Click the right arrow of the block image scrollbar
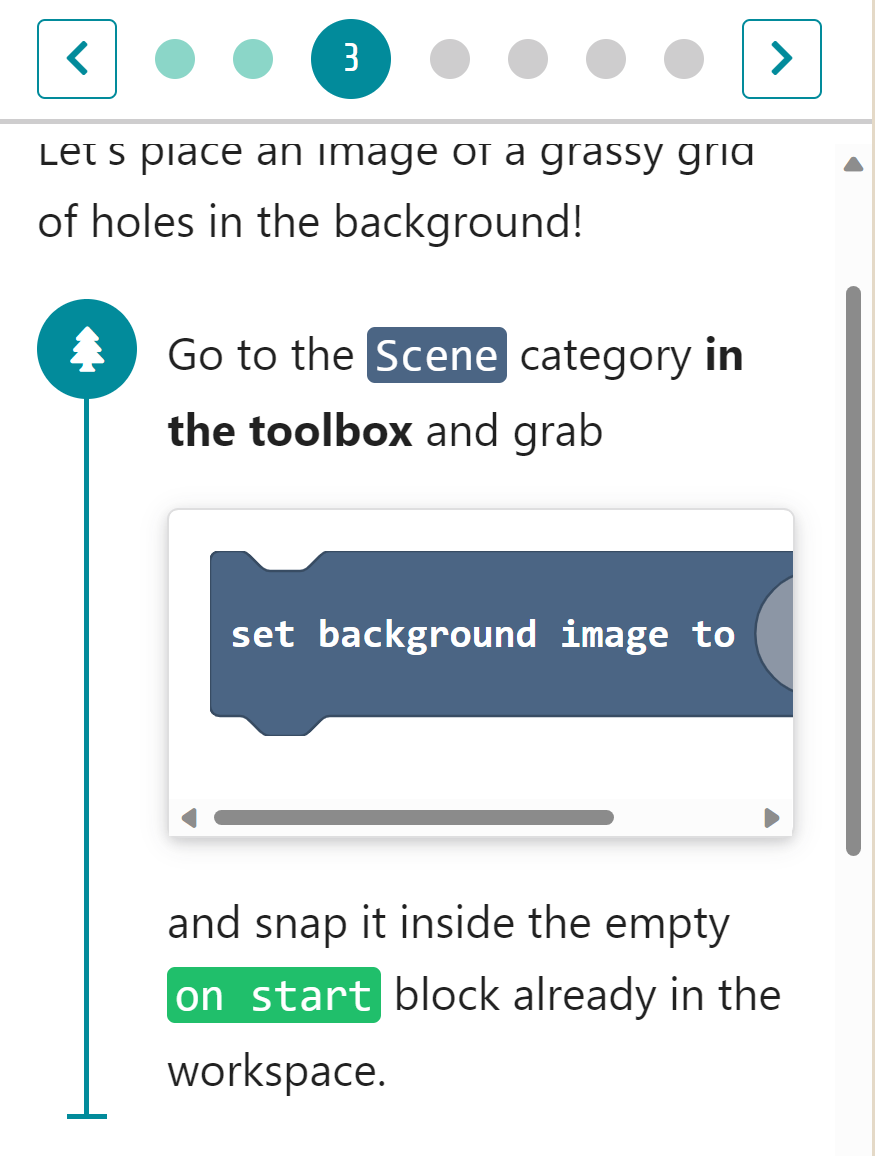Viewport: 875px width, 1156px height. click(772, 817)
